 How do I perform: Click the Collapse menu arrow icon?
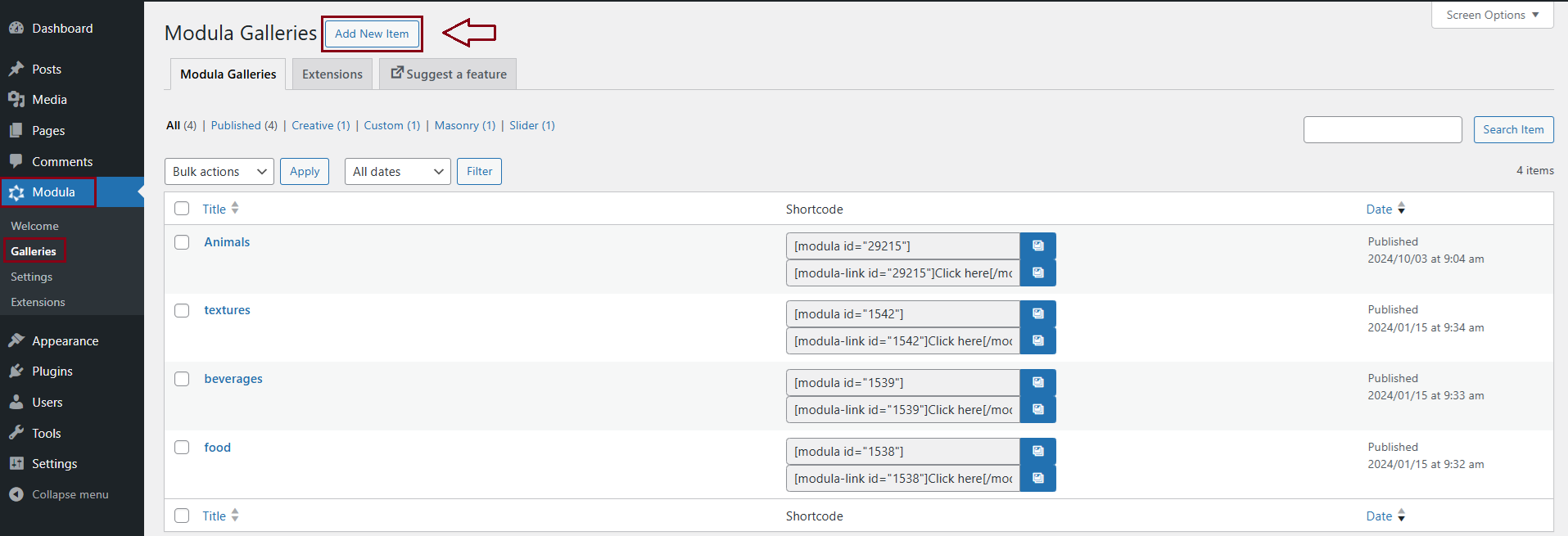(x=16, y=494)
